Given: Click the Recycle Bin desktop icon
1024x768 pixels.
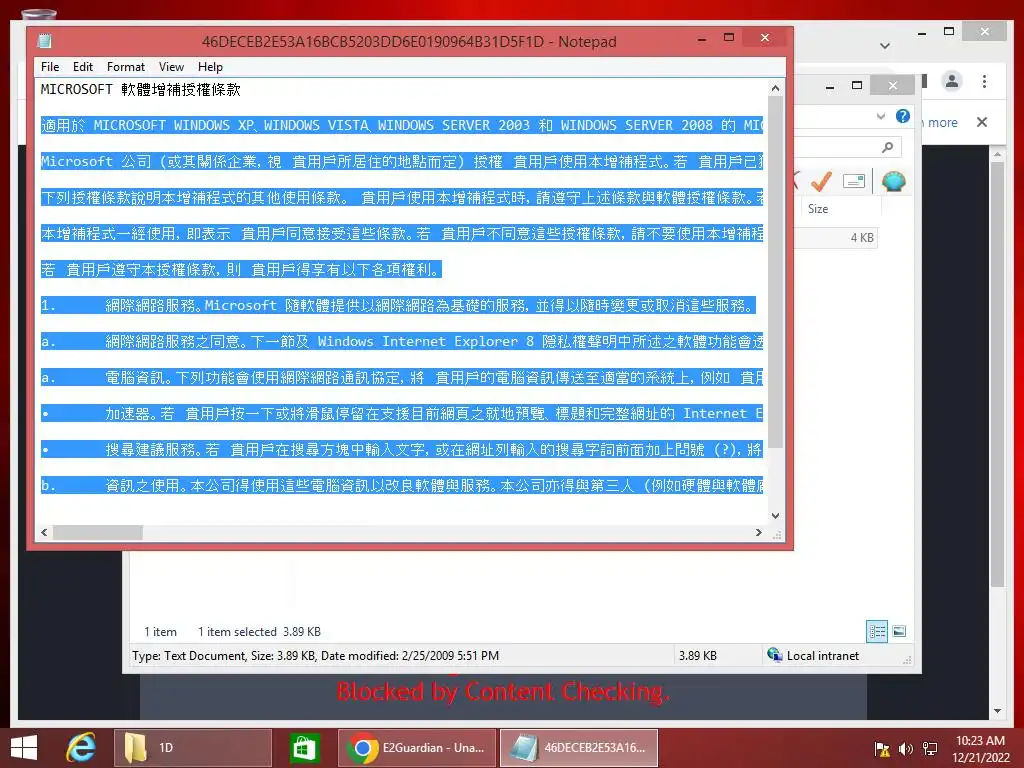Looking at the screenshot, I should [39, 14].
